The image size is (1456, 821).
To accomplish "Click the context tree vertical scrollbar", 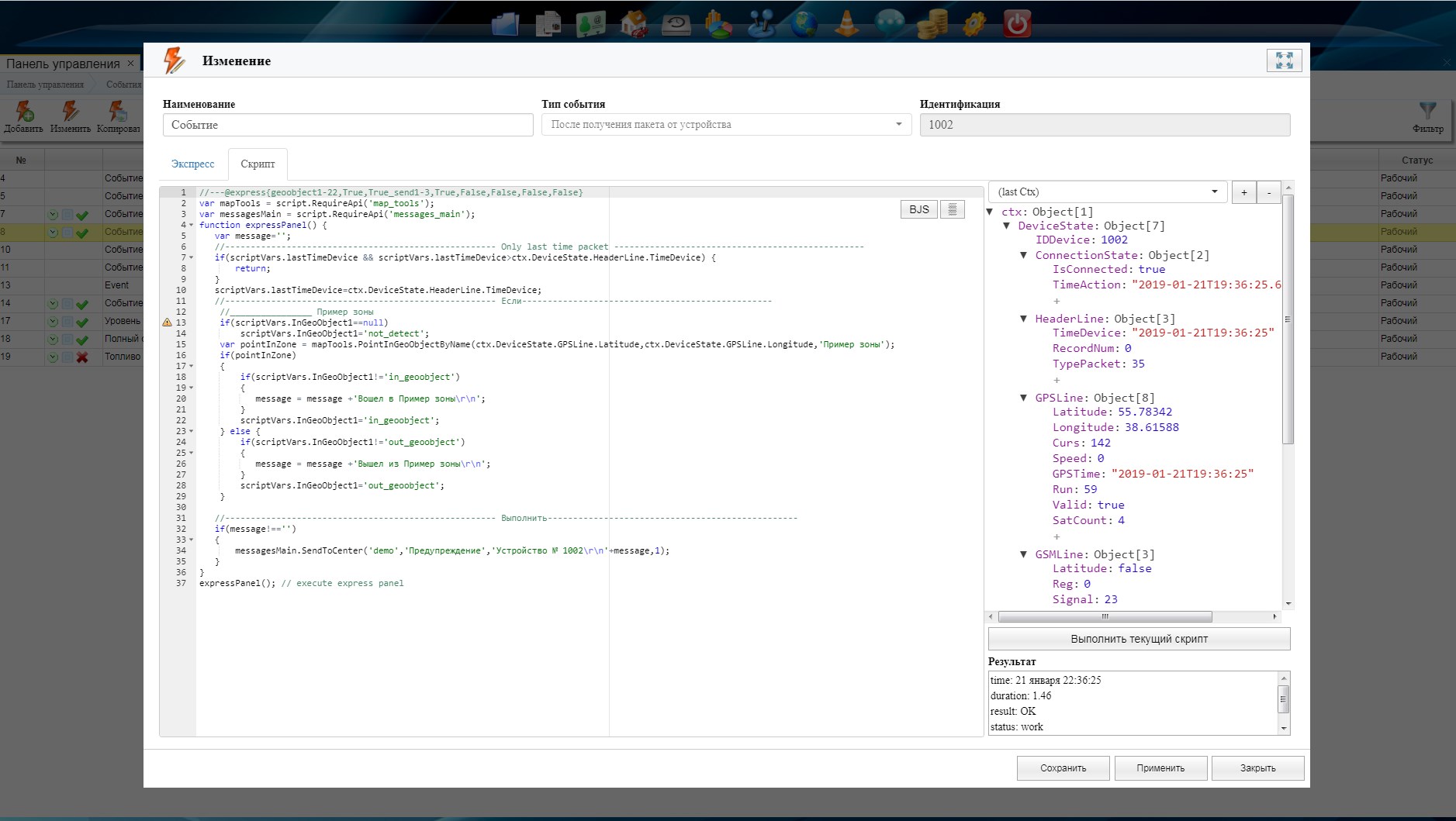I will point(1288,319).
